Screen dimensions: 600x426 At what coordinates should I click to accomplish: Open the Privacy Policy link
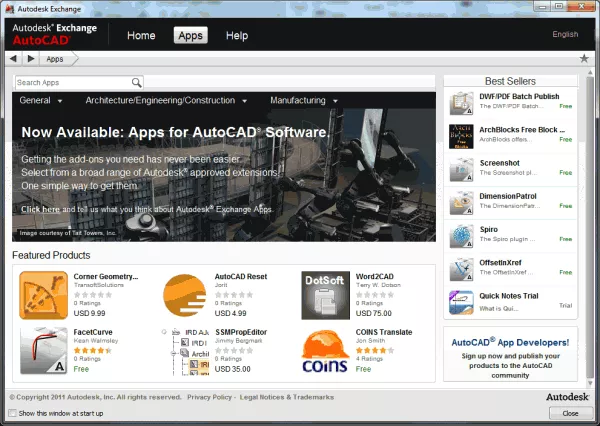pos(209,397)
